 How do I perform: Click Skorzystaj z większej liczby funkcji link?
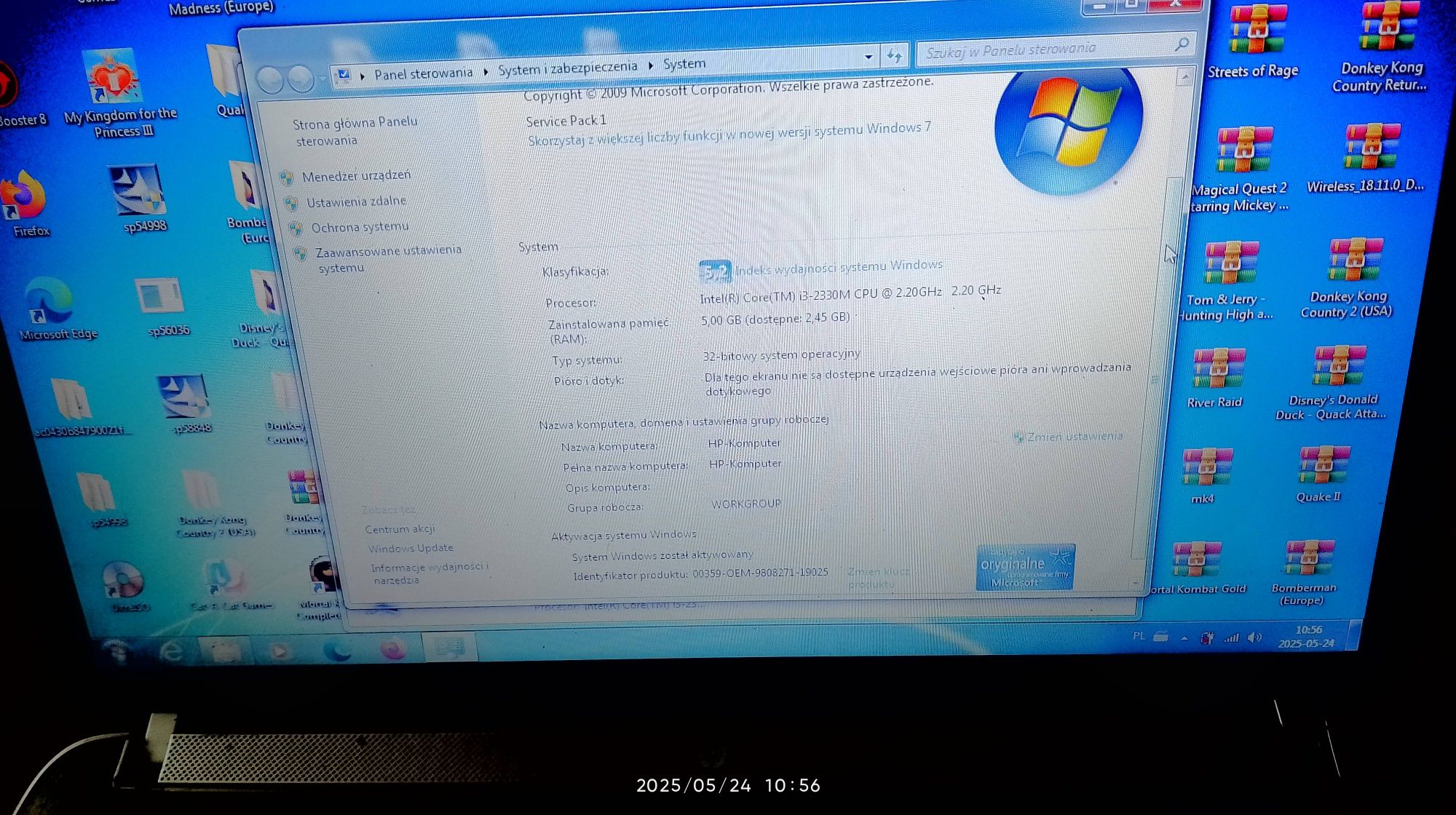729,134
